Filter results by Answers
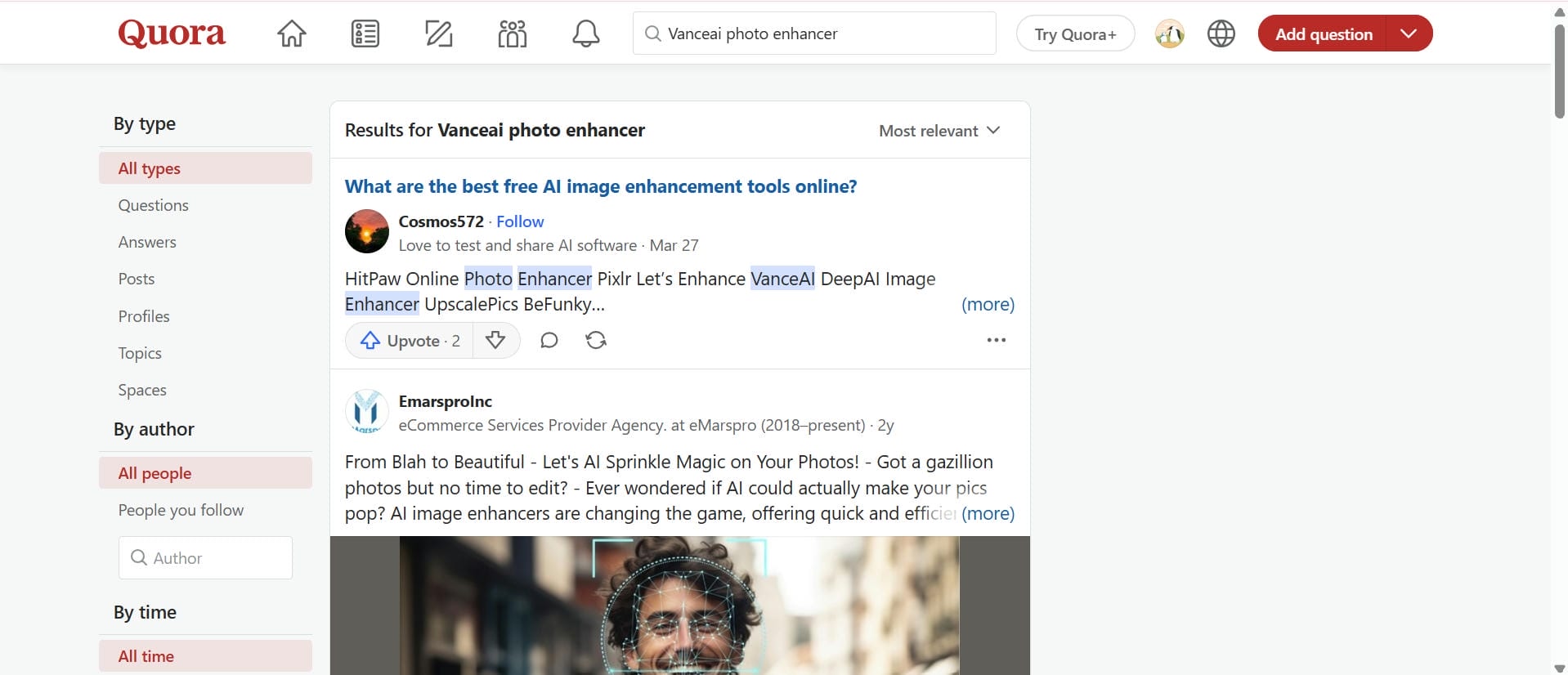Image resolution: width=1568 pixels, height=675 pixels. pos(205,242)
